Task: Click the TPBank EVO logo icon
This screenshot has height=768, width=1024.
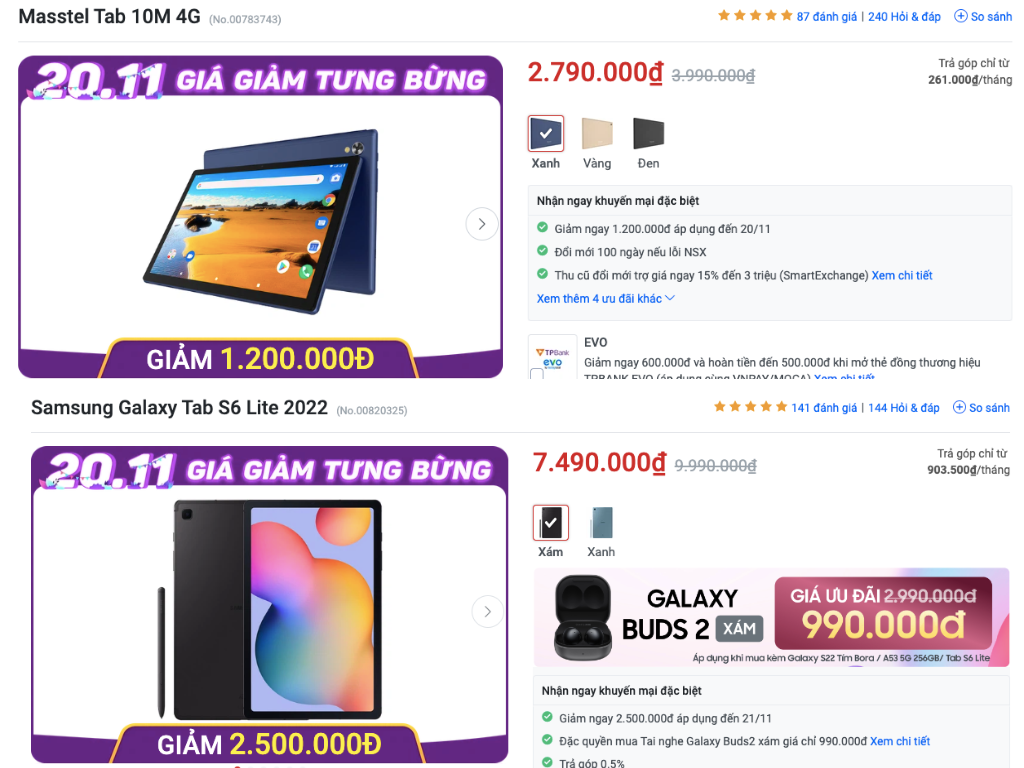Action: pyautogui.click(x=552, y=357)
